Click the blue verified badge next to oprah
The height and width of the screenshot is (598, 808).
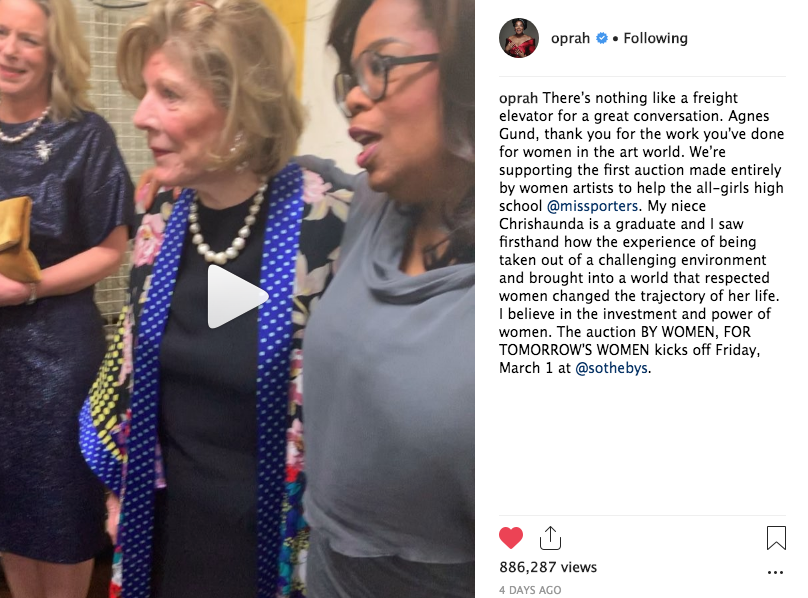(x=601, y=38)
